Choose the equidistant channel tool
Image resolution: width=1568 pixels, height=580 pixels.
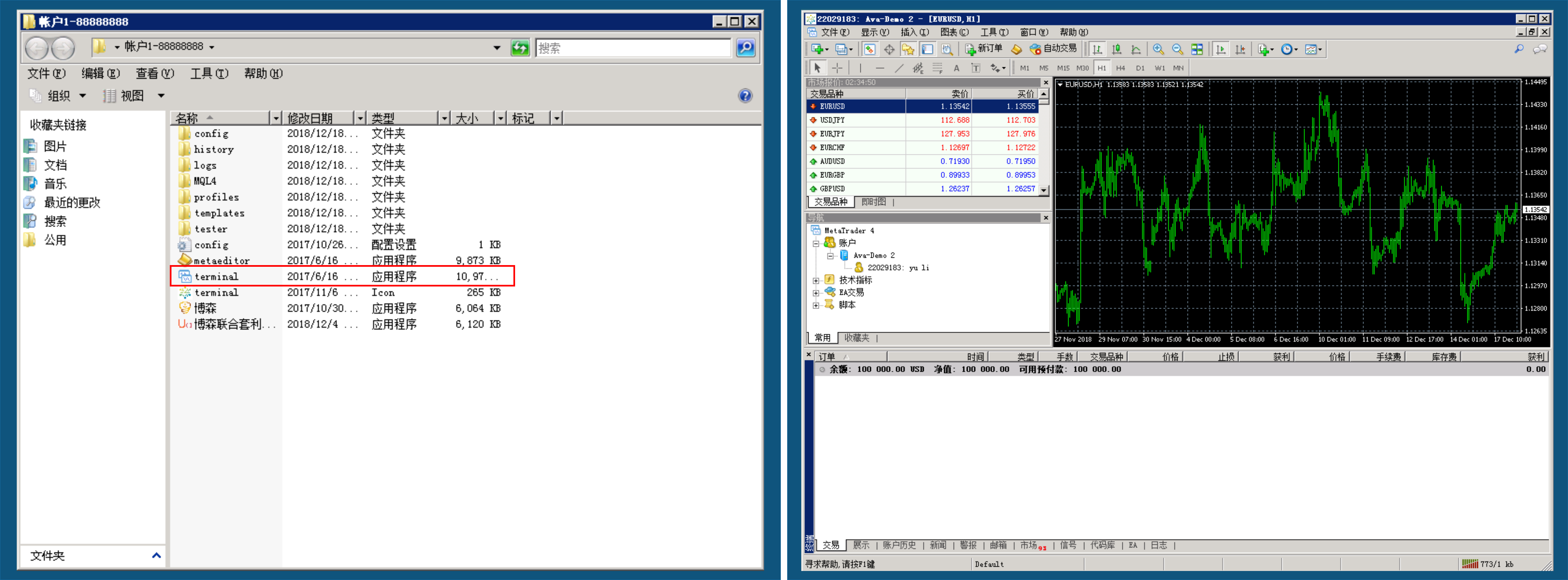click(918, 68)
